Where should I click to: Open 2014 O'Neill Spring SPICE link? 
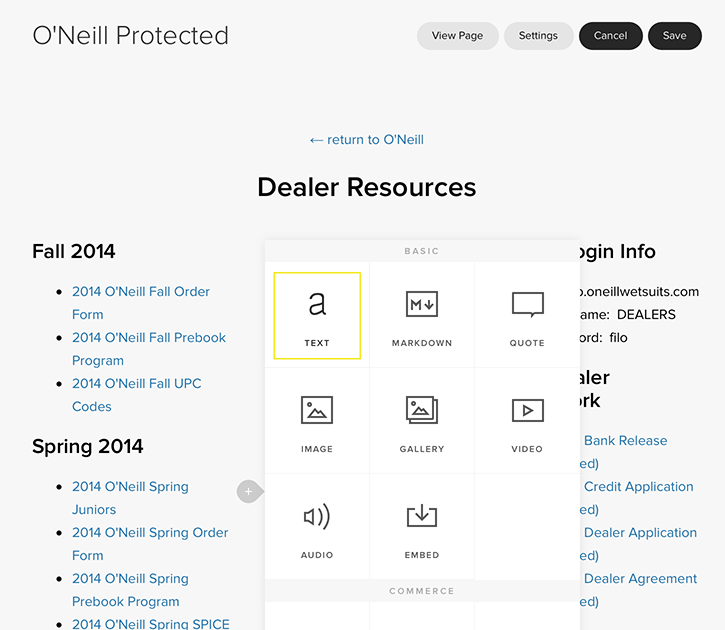point(150,624)
